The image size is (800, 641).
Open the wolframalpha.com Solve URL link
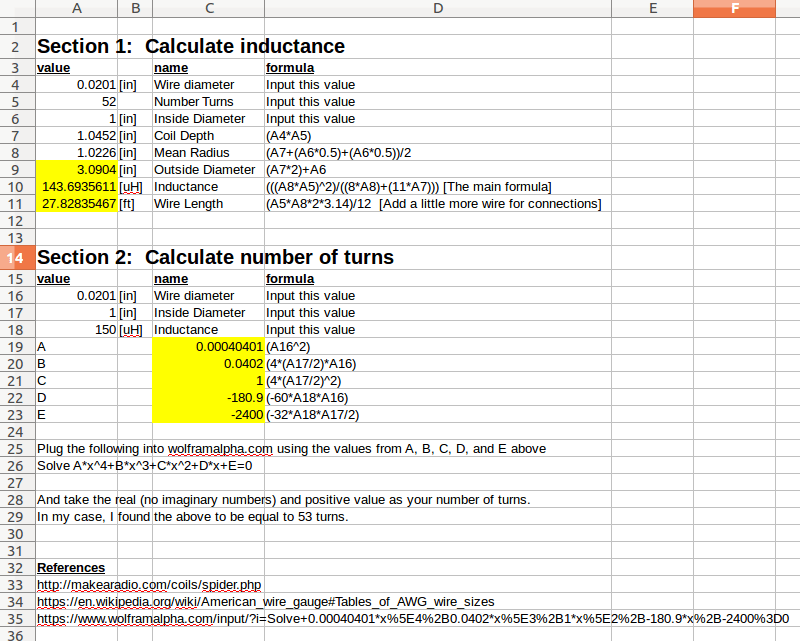pos(413,619)
